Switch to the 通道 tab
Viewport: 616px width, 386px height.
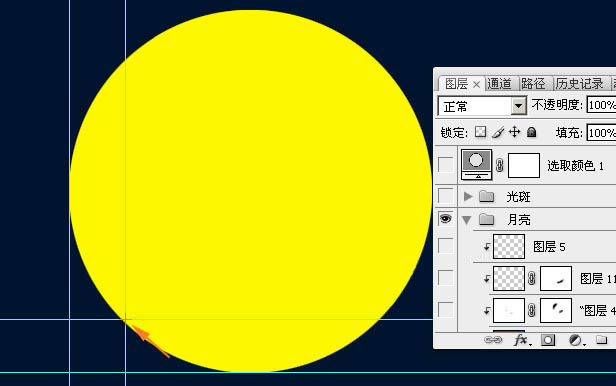tap(499, 84)
